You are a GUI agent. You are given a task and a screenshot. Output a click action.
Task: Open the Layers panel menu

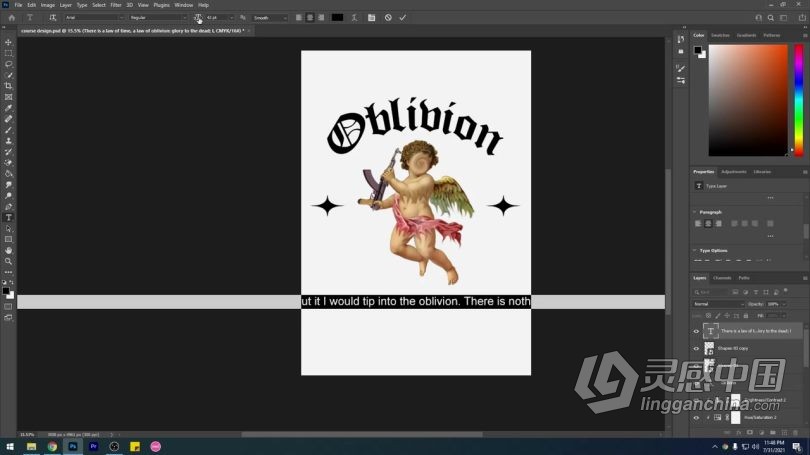[x=805, y=278]
